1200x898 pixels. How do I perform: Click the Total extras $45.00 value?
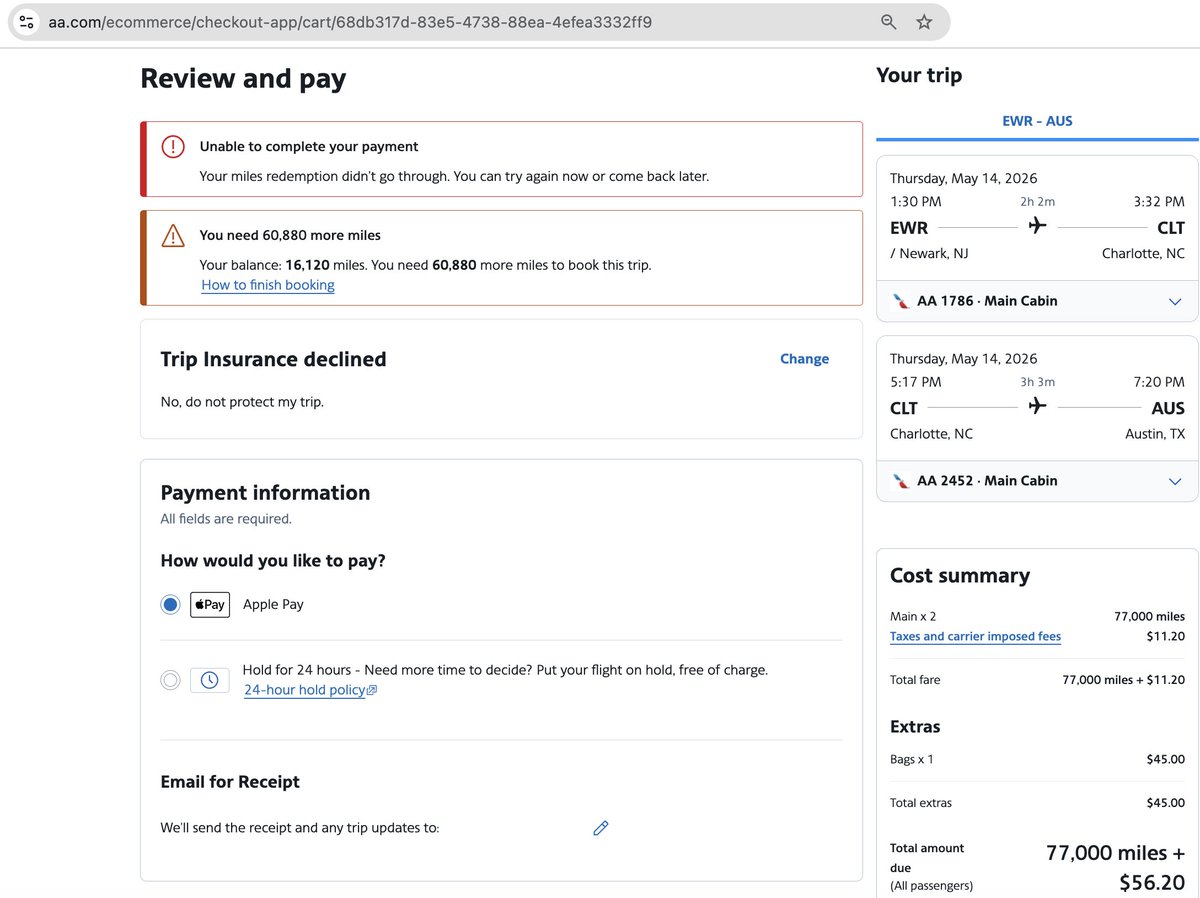pos(1165,802)
